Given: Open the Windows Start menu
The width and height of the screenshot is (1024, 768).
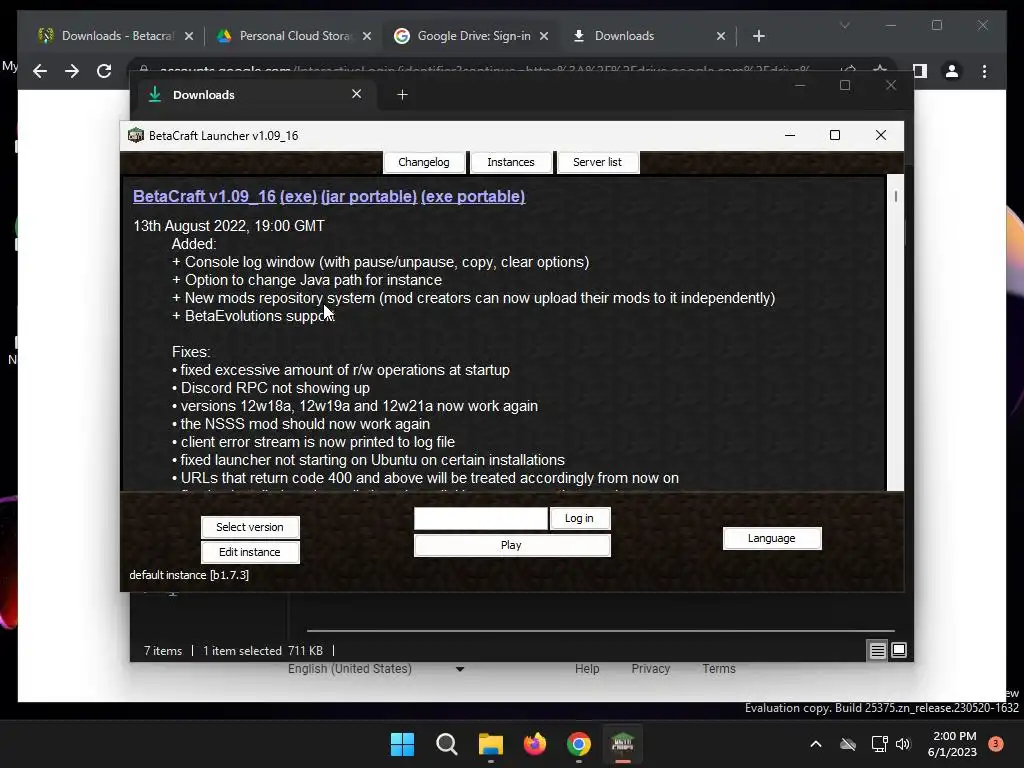Looking at the screenshot, I should pos(402,744).
